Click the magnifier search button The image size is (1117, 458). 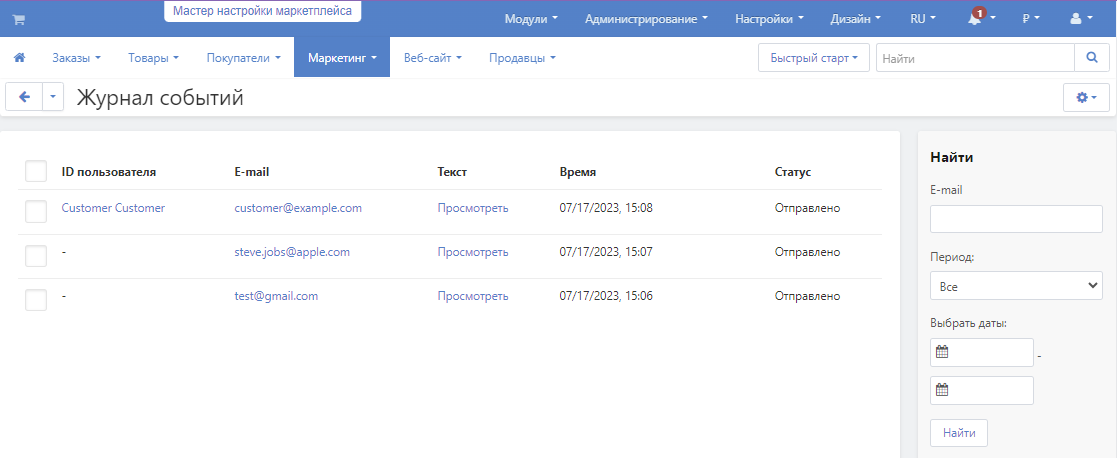point(1091,58)
